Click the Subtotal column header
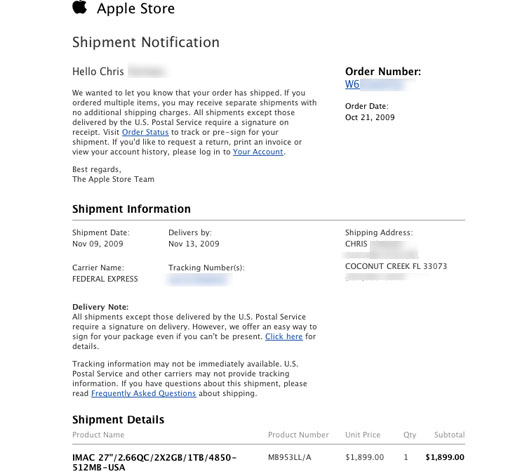The width and height of the screenshot is (508, 474). click(449, 435)
